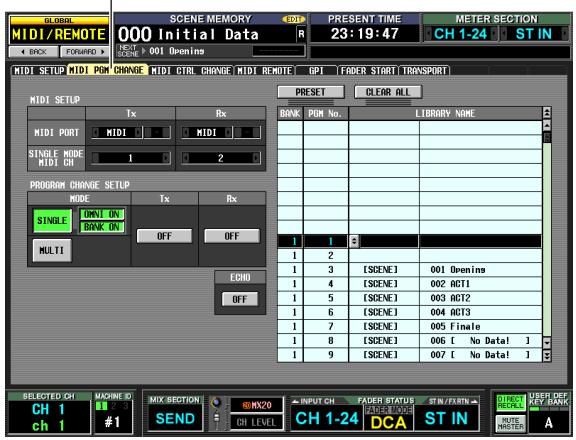The image size is (576, 440).
Task: Select the row '004 ACT3' in library list
Action: [x=409, y=312]
